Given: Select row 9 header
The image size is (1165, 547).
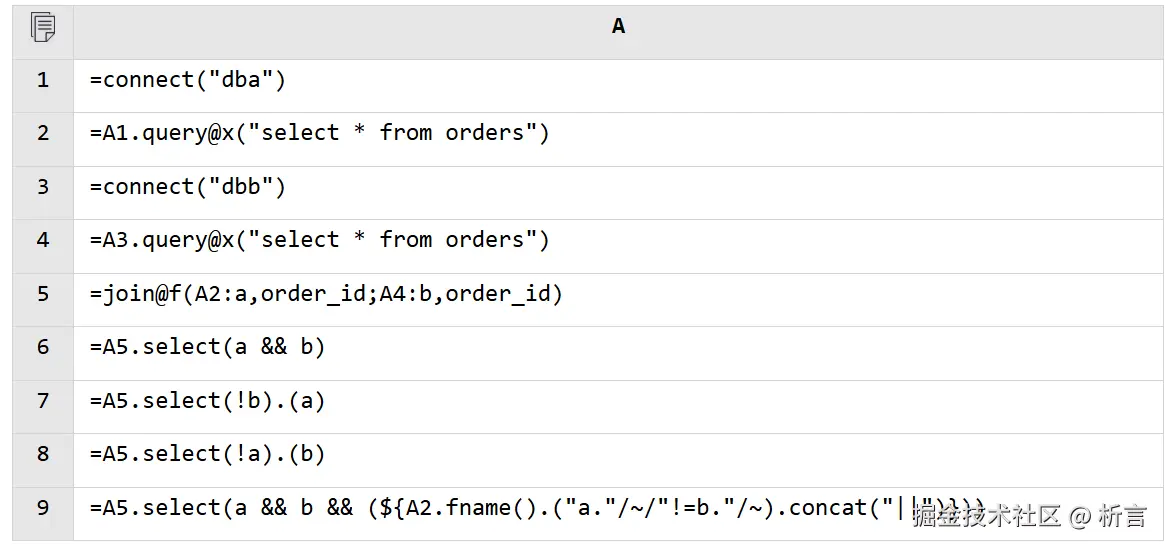Looking at the screenshot, I should 43,508.
